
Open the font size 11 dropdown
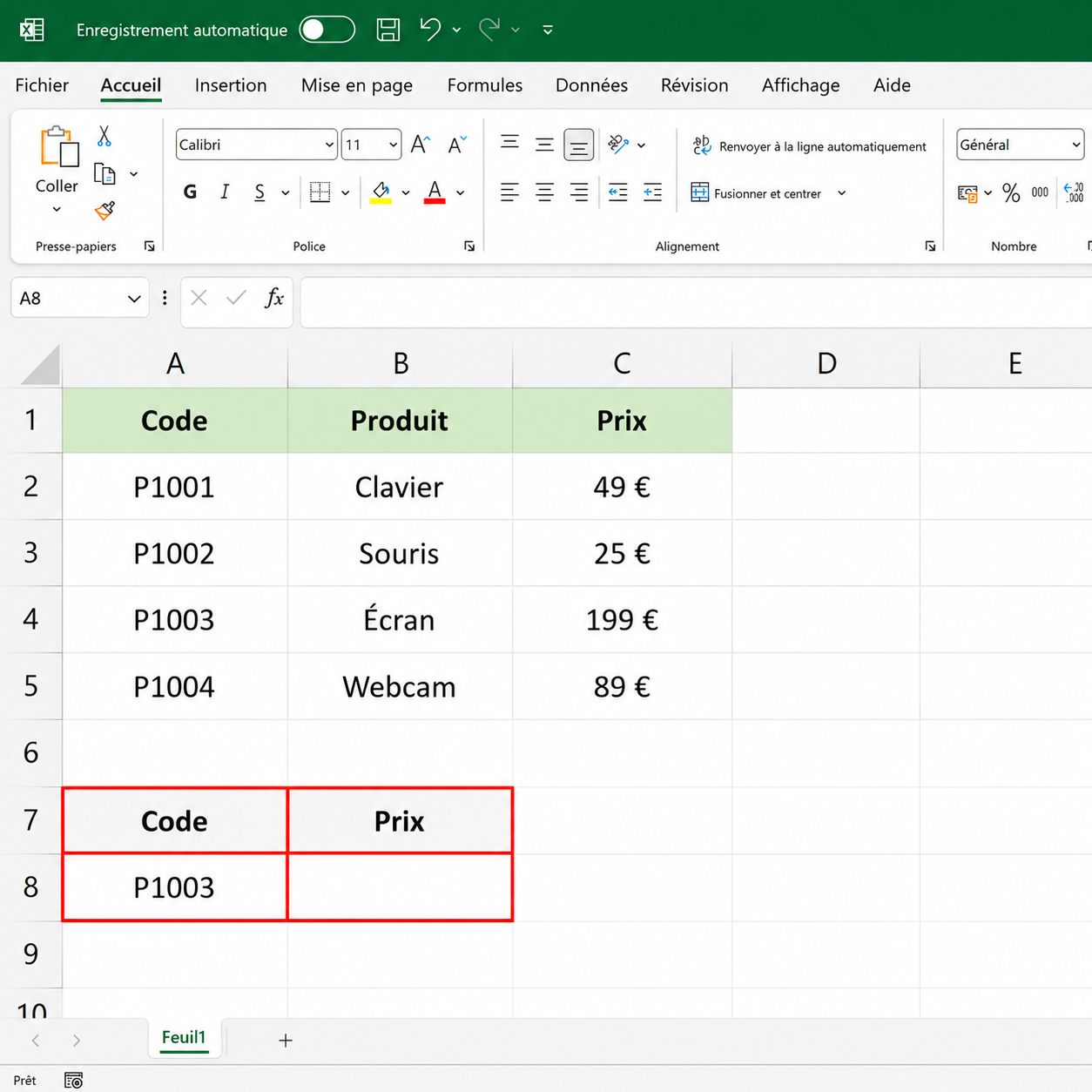pos(393,145)
